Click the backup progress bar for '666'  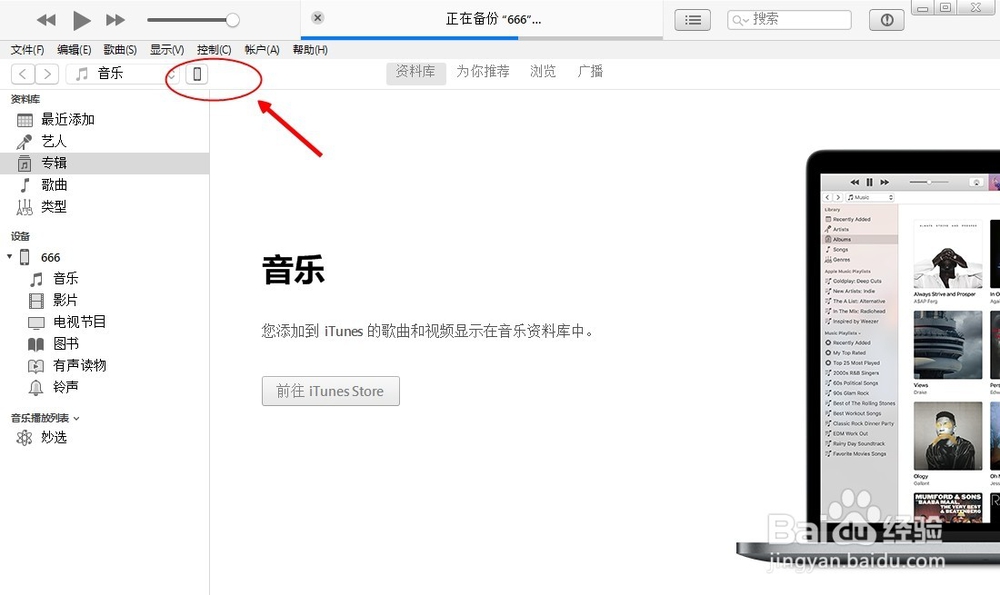482,38
